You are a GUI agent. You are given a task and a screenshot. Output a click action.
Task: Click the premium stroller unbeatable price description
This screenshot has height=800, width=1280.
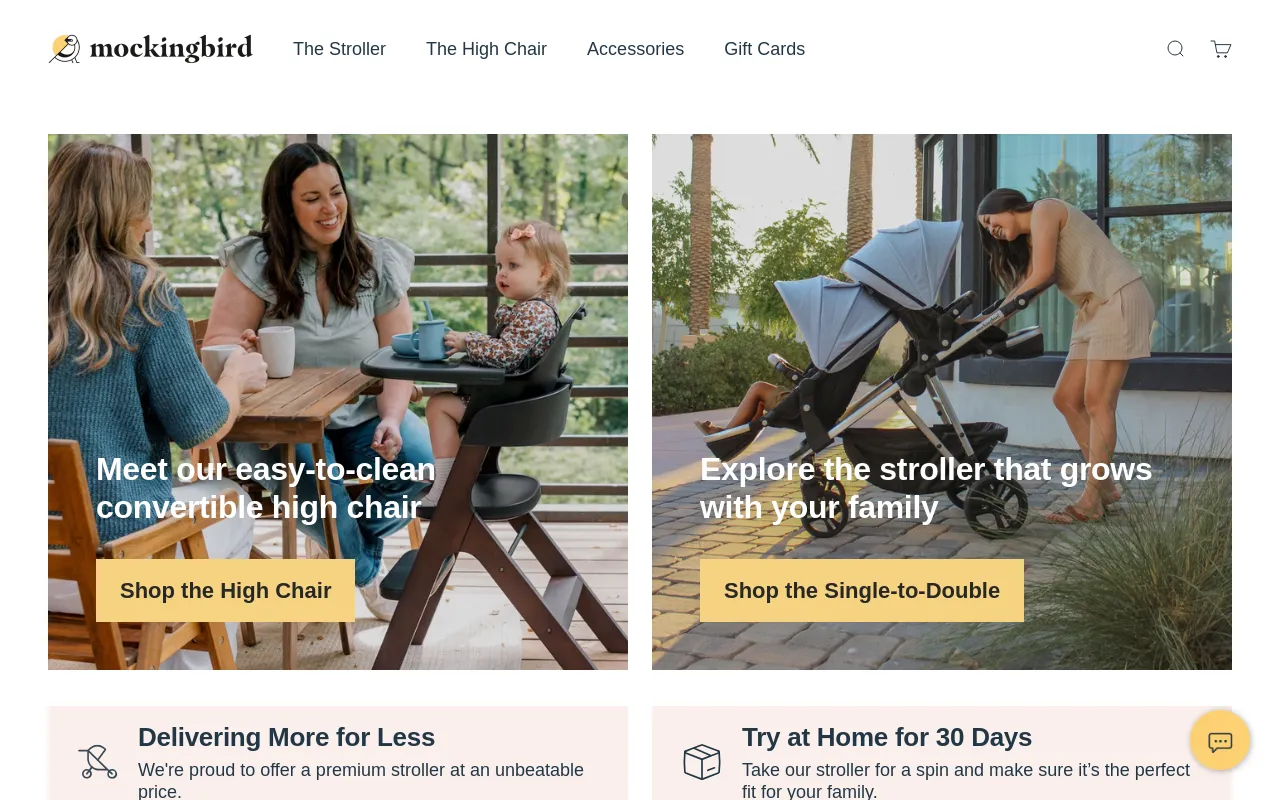[x=361, y=781]
